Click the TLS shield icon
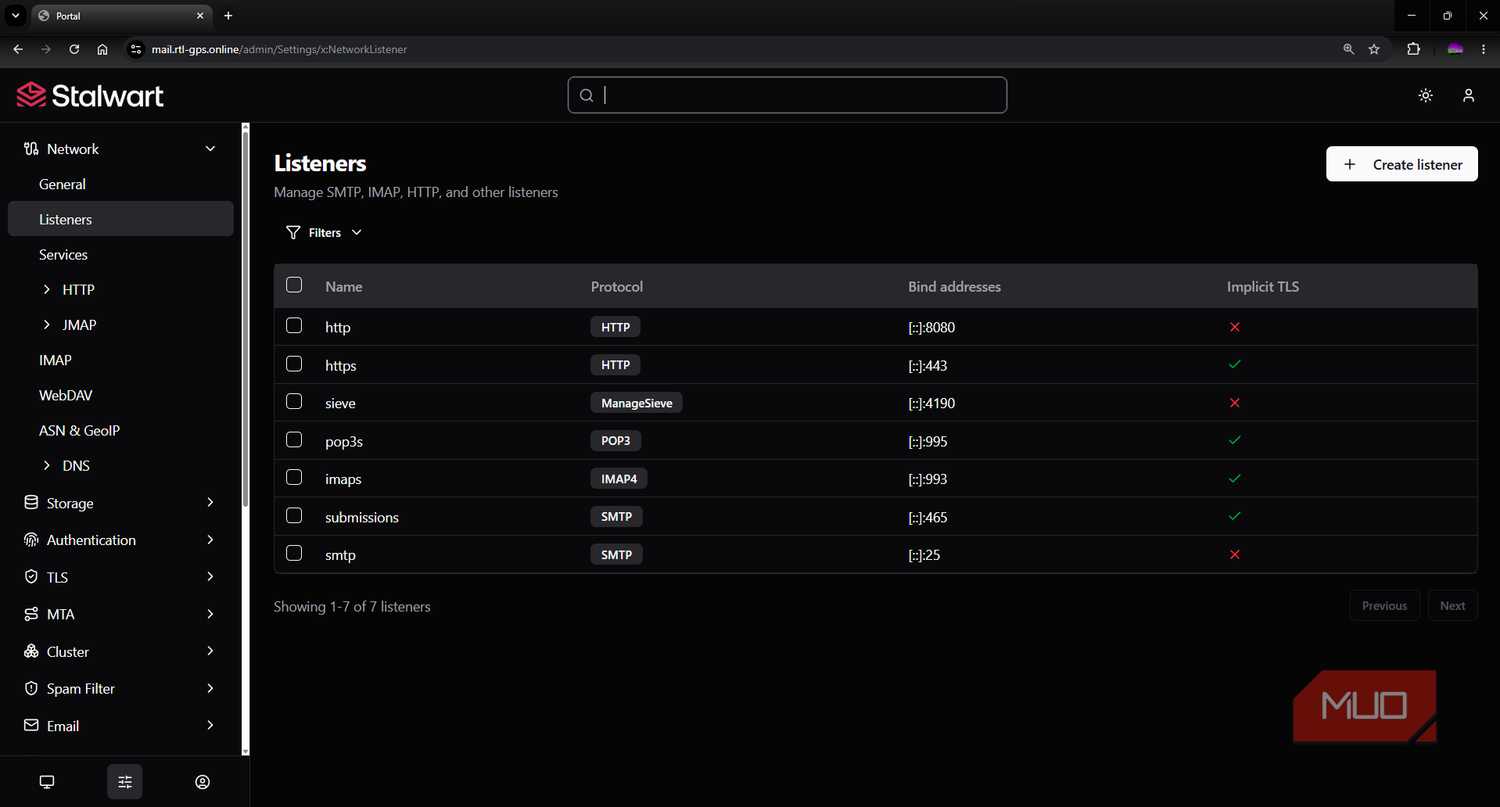1500x807 pixels. [31, 577]
